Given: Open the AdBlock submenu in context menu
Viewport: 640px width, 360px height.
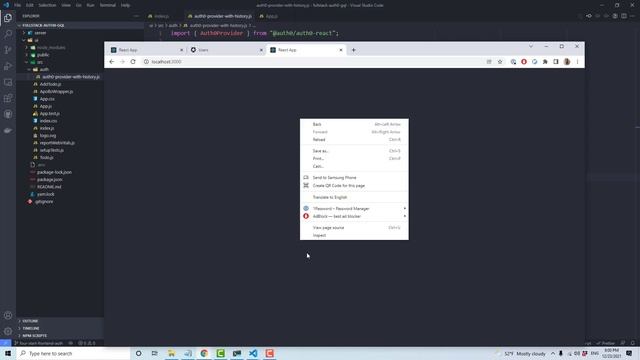Looking at the screenshot, I should (x=354, y=216).
